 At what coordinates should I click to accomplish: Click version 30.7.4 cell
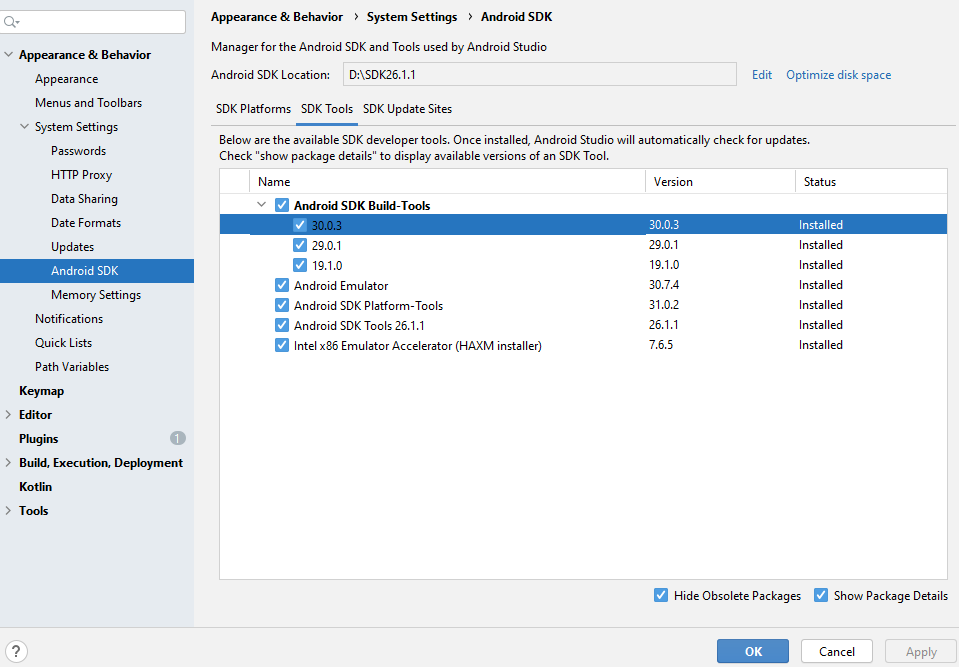[664, 285]
